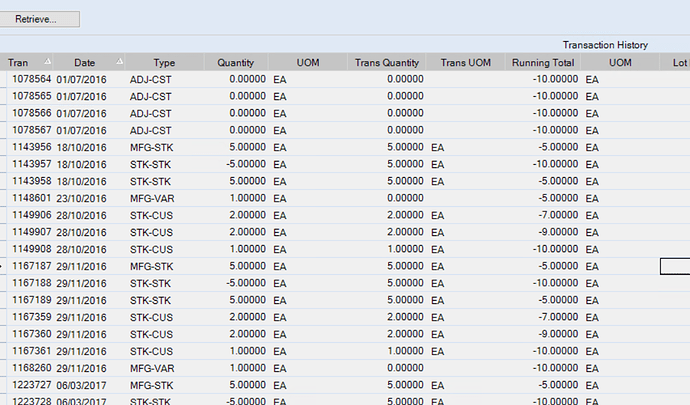
Task: Click date 06/03/2017 in row 1223727
Action: [x=81, y=386]
